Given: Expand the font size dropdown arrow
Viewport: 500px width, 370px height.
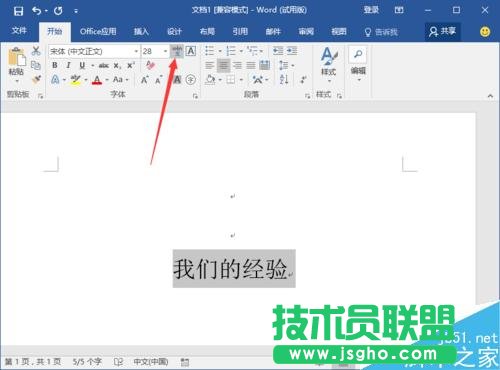Looking at the screenshot, I should point(165,51).
